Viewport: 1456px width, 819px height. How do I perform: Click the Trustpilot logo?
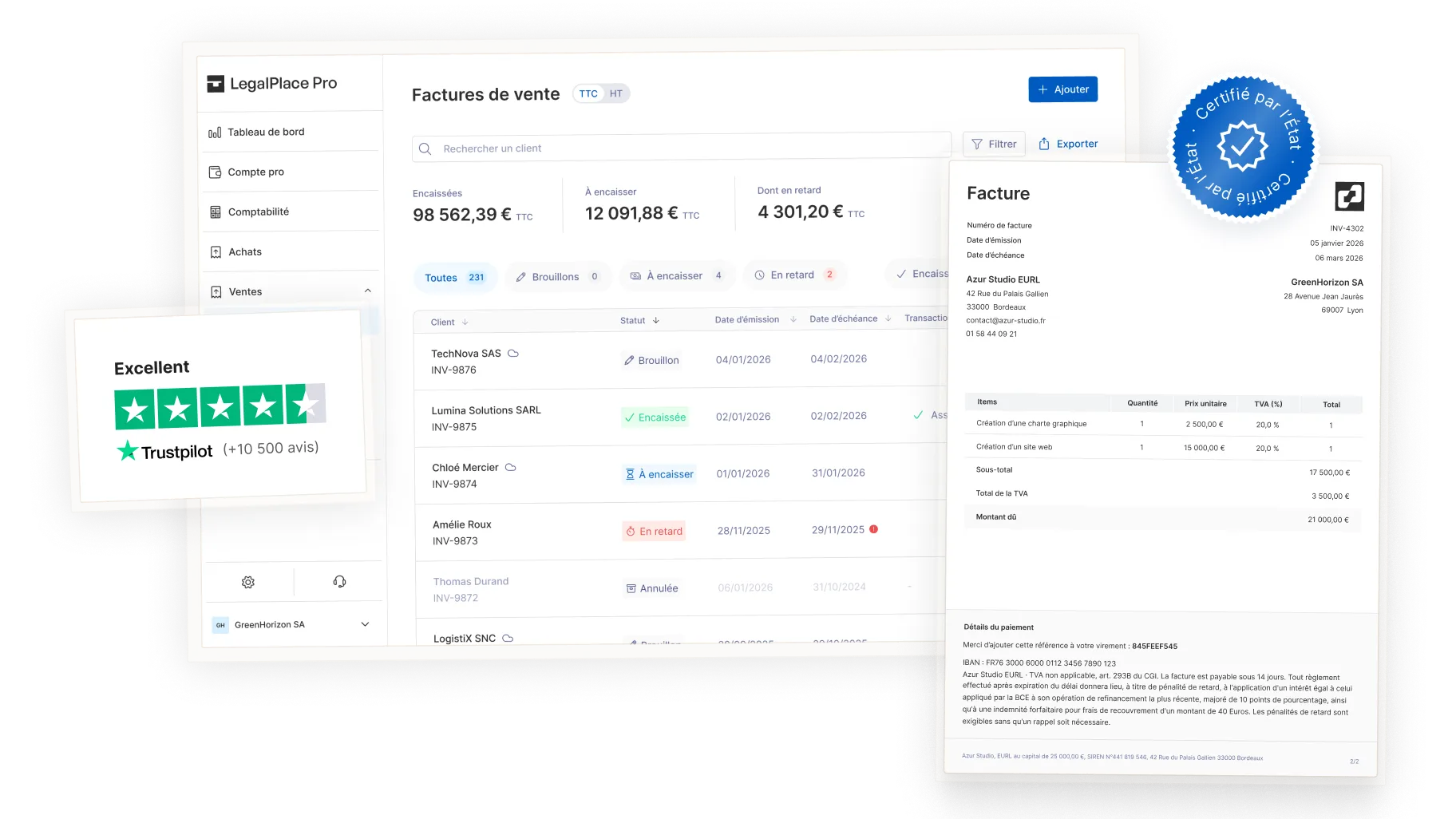point(165,451)
